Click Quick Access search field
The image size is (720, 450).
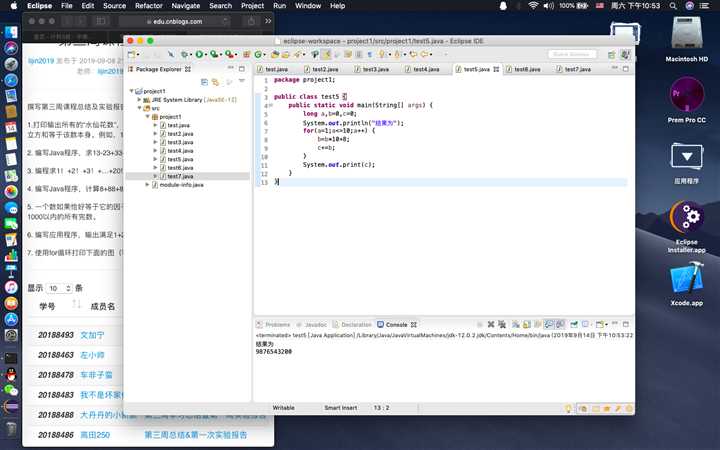coord(572,54)
